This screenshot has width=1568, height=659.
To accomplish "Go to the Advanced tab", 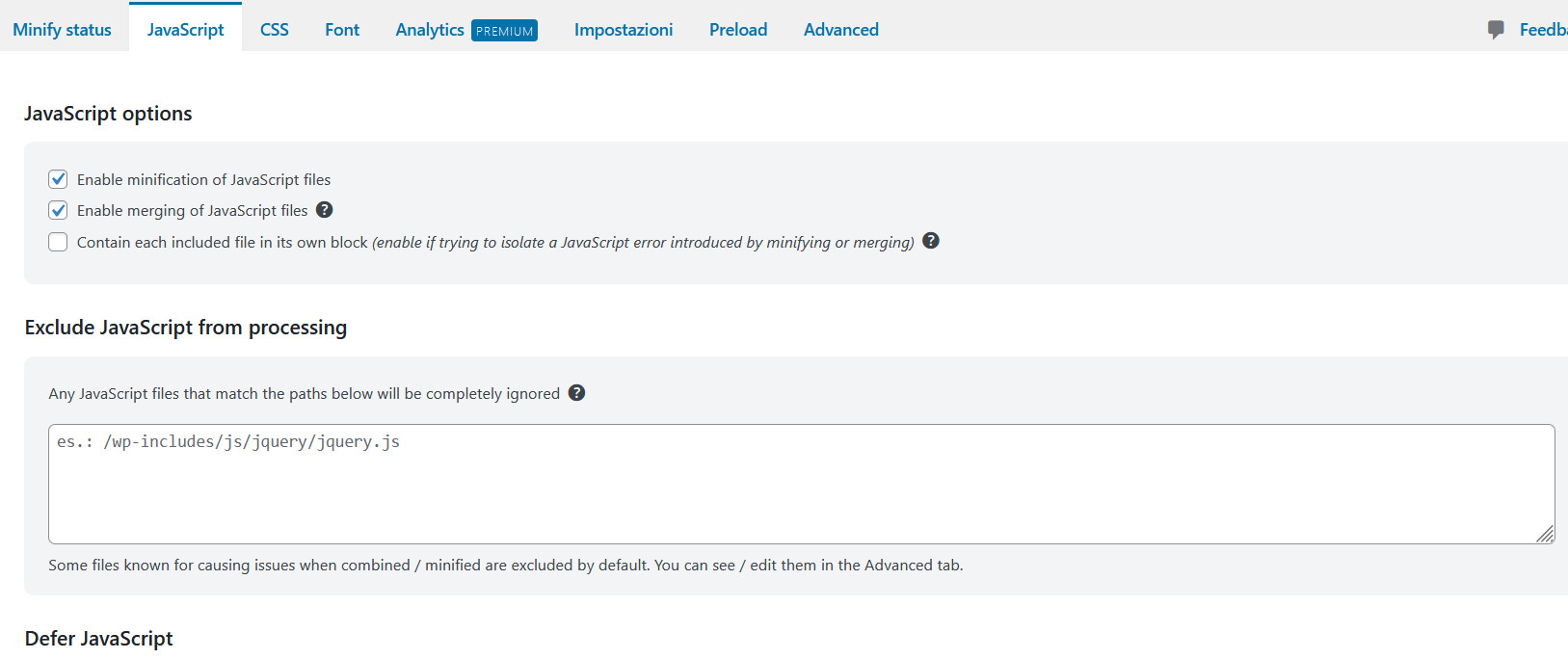I will coord(841,30).
